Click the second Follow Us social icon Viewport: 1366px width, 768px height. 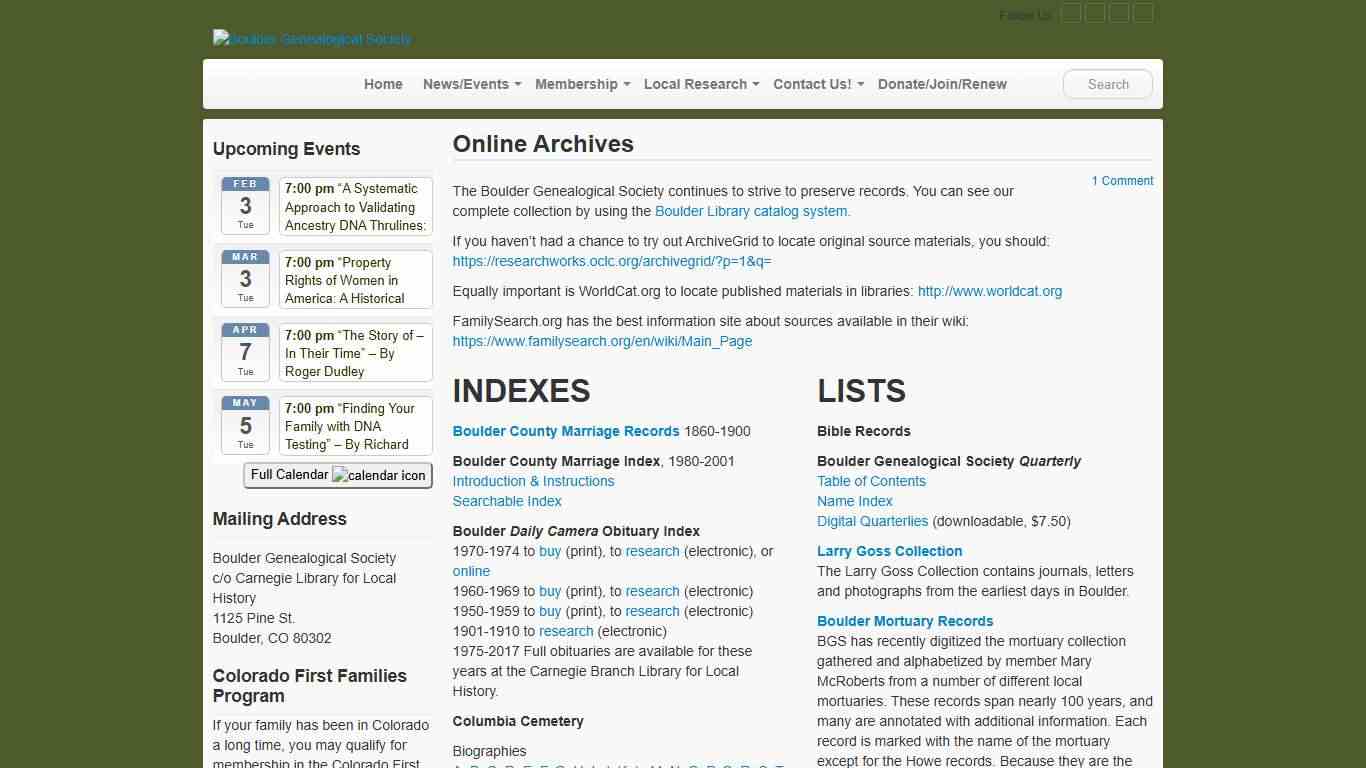pos(1095,13)
